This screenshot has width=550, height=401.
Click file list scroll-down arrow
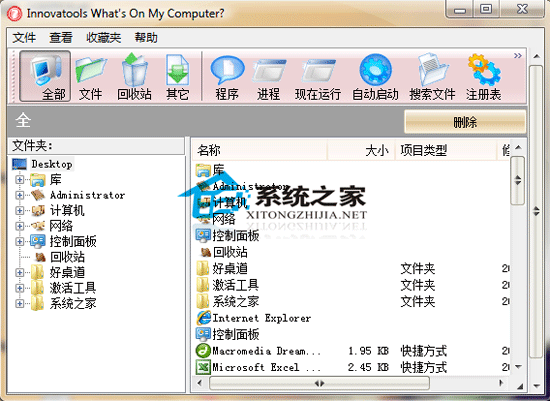519,367
